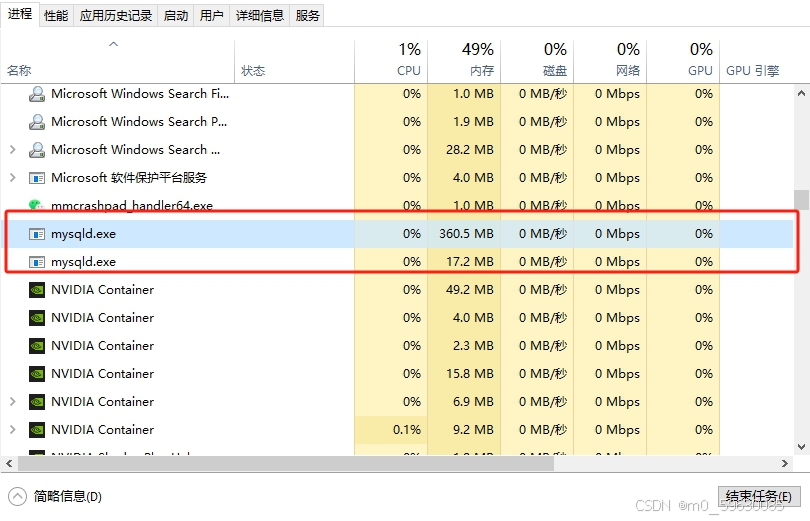Select Microsoft Windows Search P... row text
Viewport: 810px width, 521px height.
(x=139, y=121)
